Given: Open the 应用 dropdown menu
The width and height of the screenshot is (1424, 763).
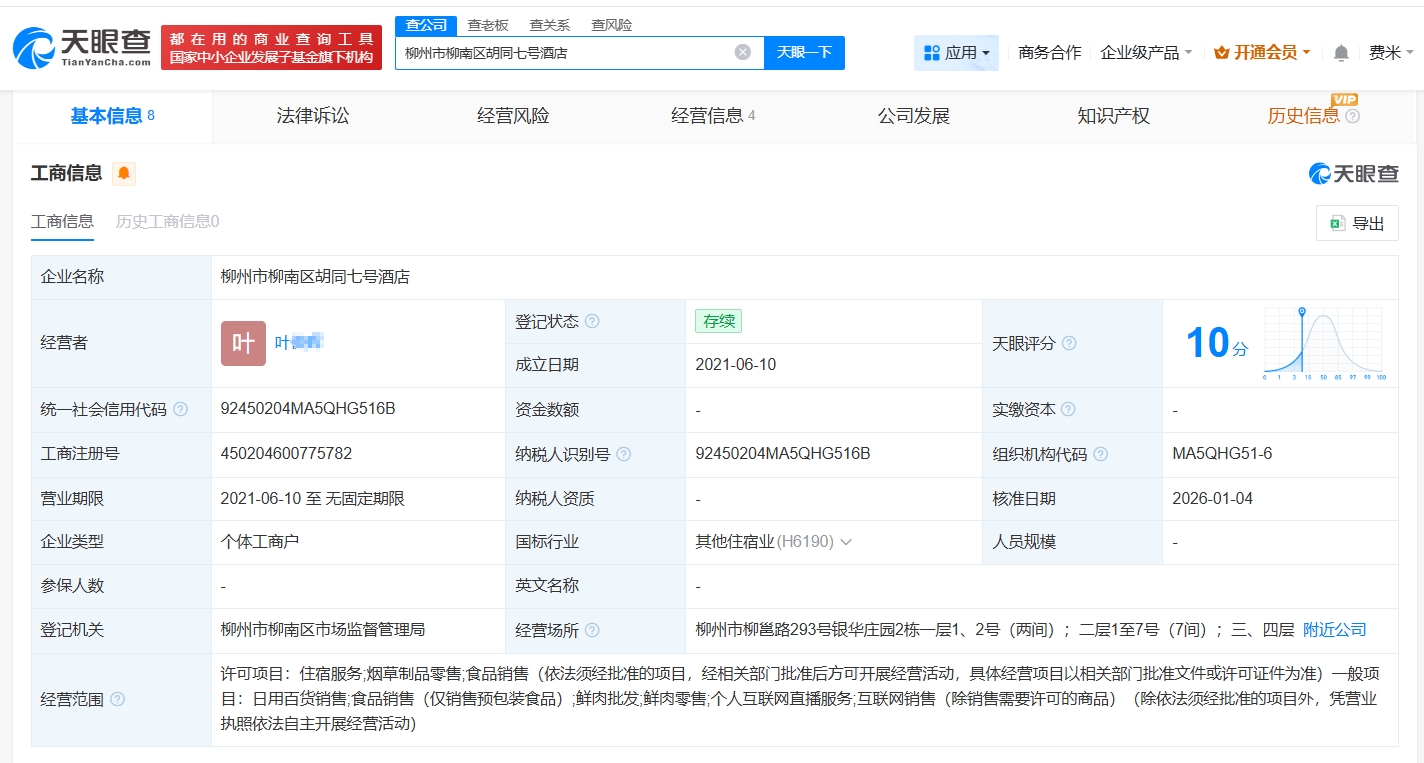Looking at the screenshot, I should [956, 53].
